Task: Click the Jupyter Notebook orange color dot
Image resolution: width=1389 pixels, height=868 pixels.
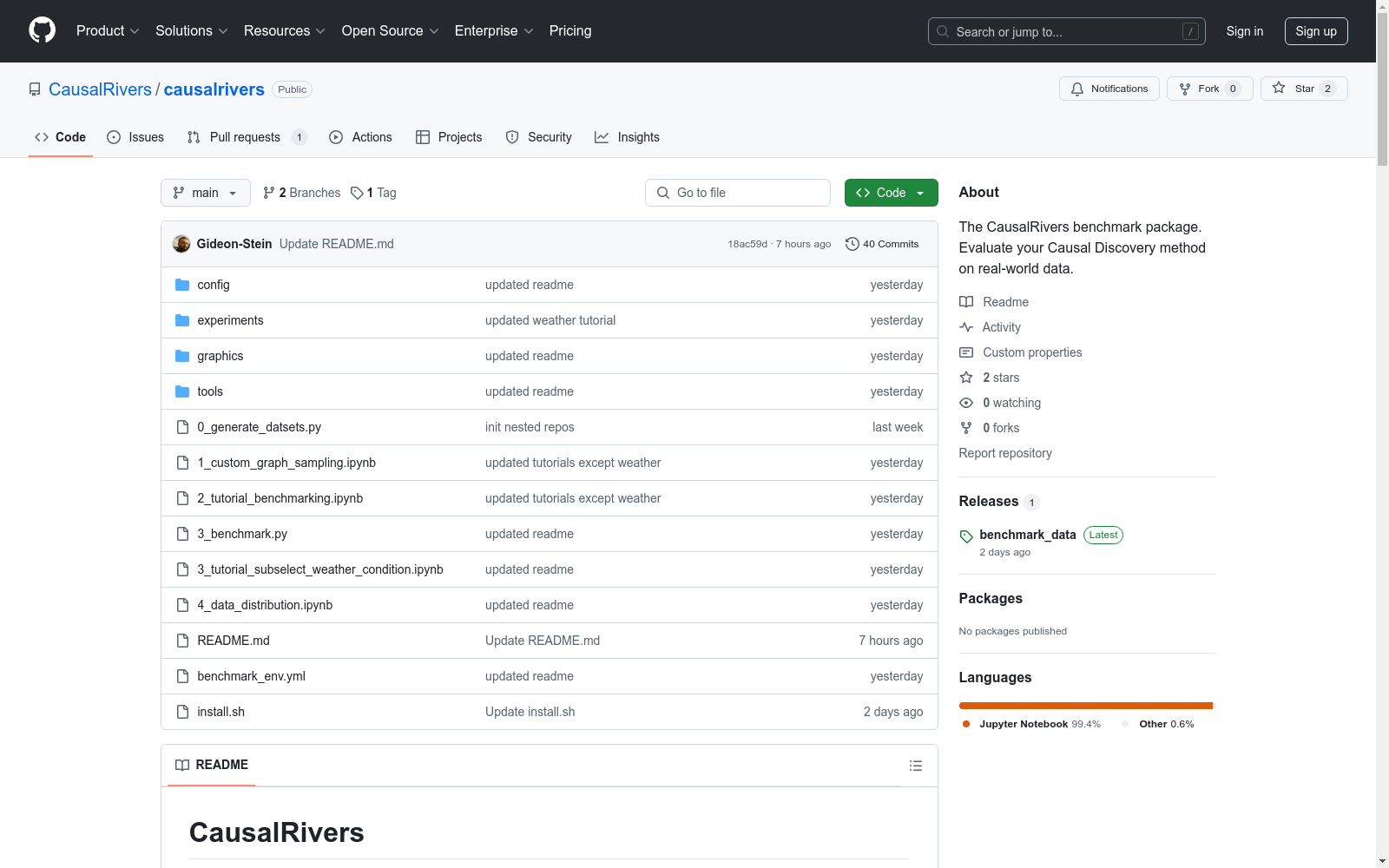Action: [966, 724]
